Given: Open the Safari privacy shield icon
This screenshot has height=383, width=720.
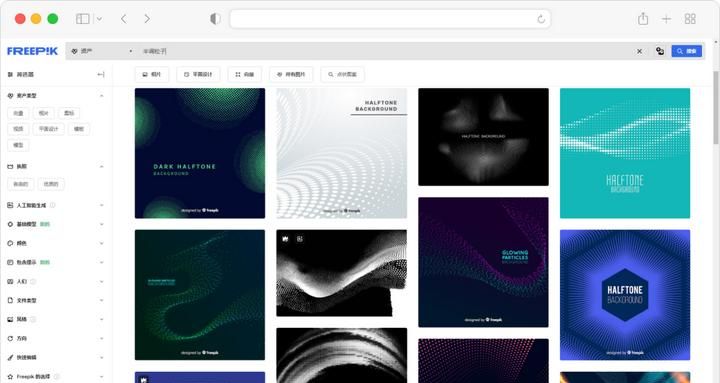Looking at the screenshot, I should click(215, 19).
